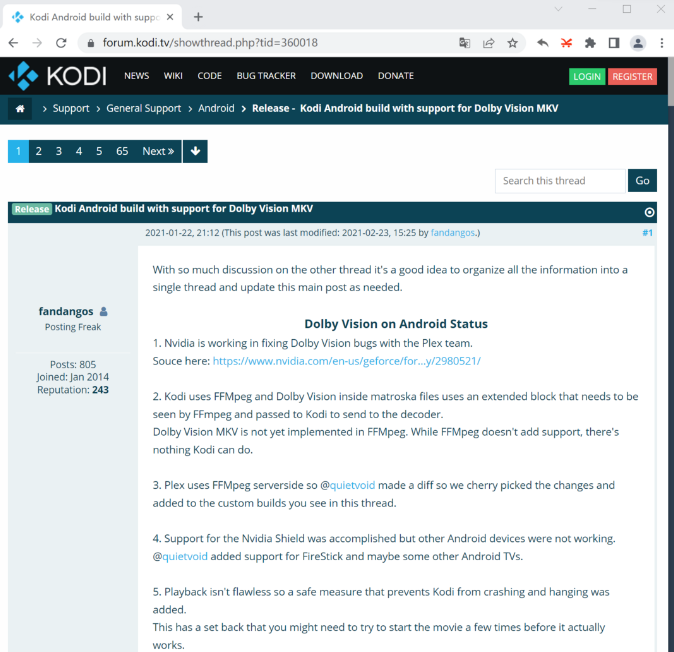The width and height of the screenshot is (674, 652).
Task: Jump to bottom with down-arrow button
Action: point(195,151)
